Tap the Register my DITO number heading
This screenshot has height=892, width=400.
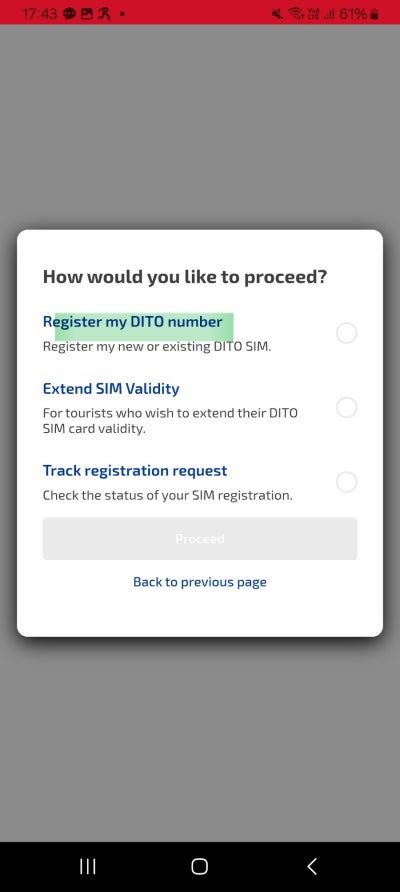tap(133, 322)
